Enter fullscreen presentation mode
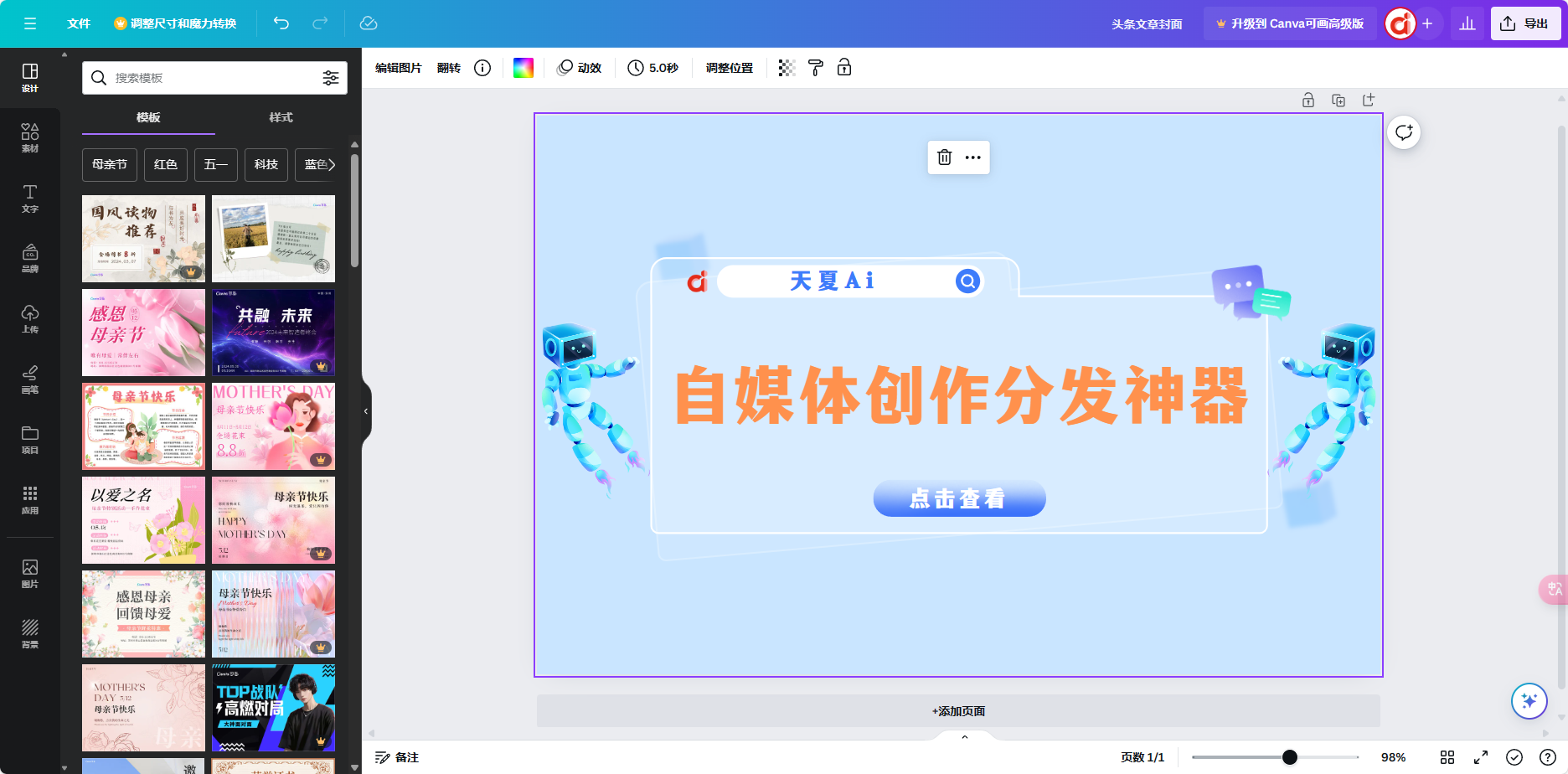 click(x=1481, y=757)
